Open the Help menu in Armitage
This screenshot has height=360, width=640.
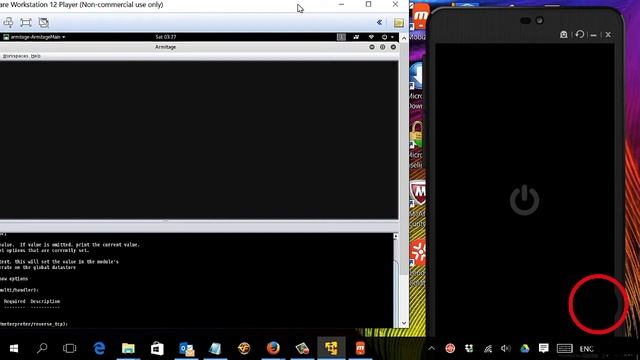[x=36, y=56]
